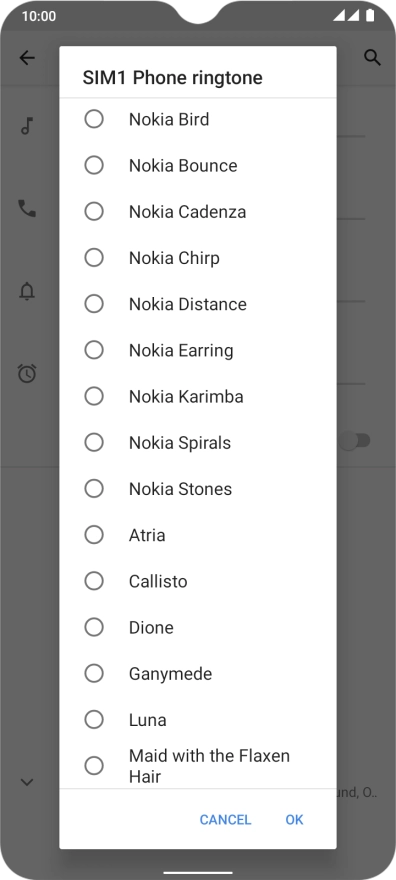The width and height of the screenshot is (396, 880).
Task: Select Nokia Spirals from the list
Action: pos(198,442)
